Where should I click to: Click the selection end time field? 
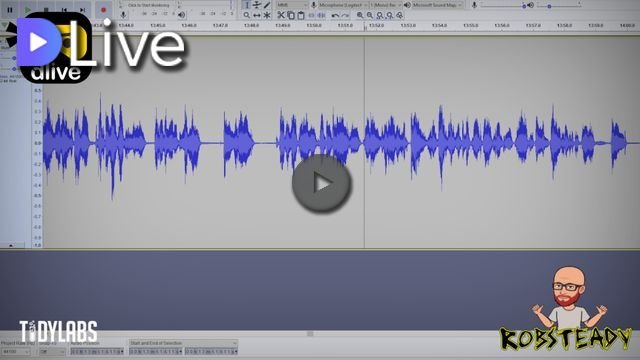click(x=211, y=351)
